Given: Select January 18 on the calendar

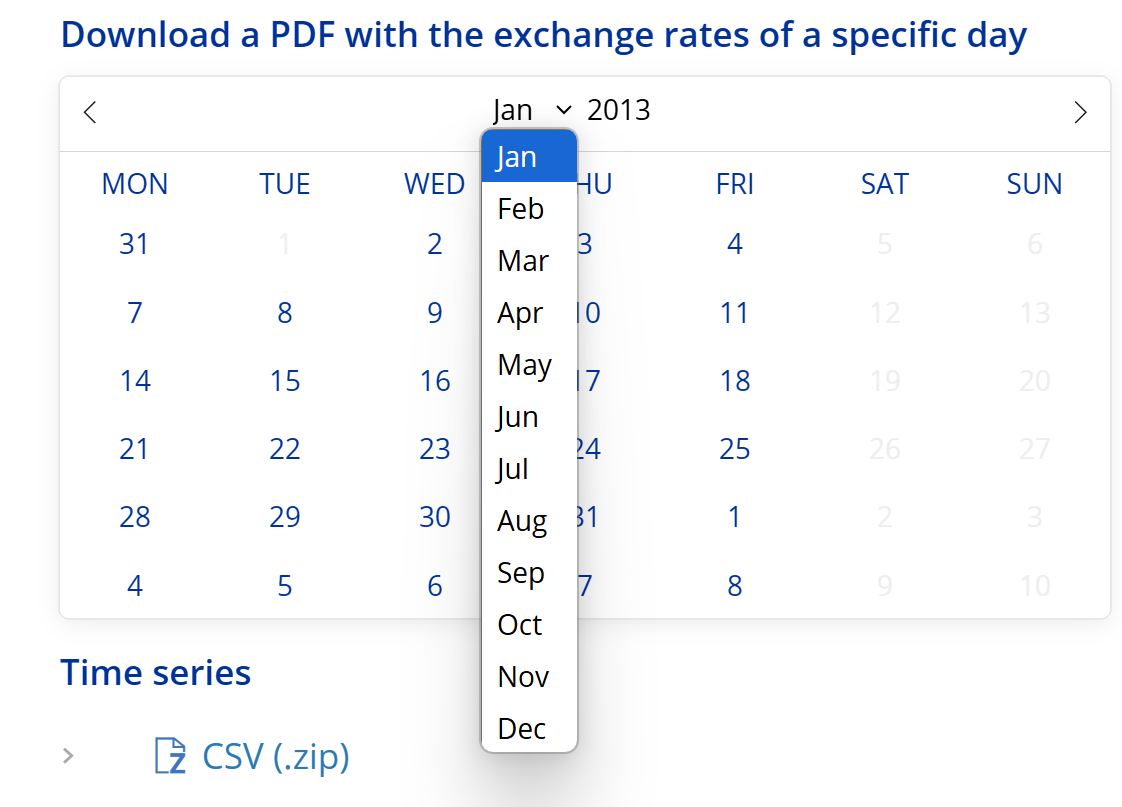Looking at the screenshot, I should click(x=735, y=380).
